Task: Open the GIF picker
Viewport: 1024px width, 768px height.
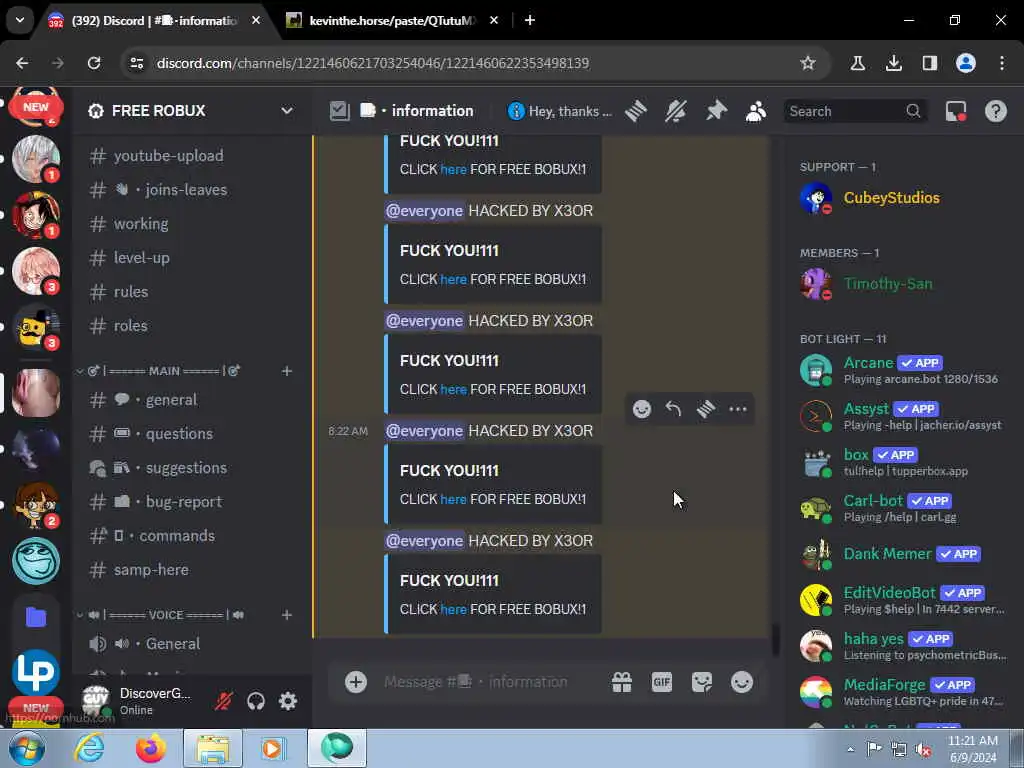Action: [662, 682]
